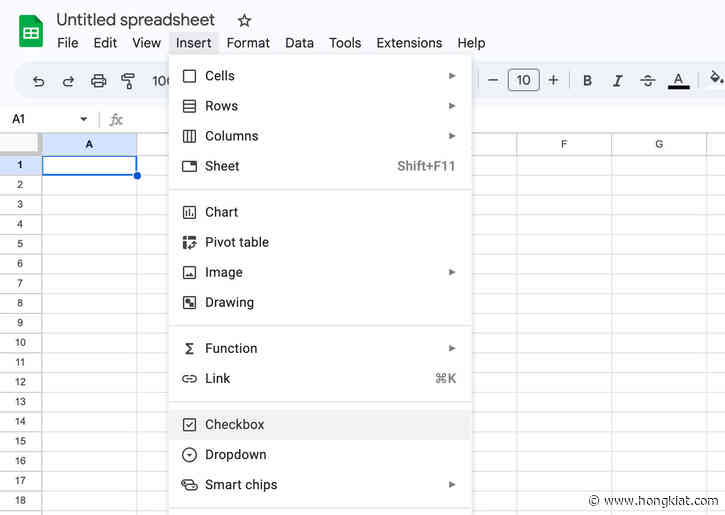Image resolution: width=725 pixels, height=515 pixels.
Task: Click the Cells icon in Insert menu
Action: tap(189, 76)
